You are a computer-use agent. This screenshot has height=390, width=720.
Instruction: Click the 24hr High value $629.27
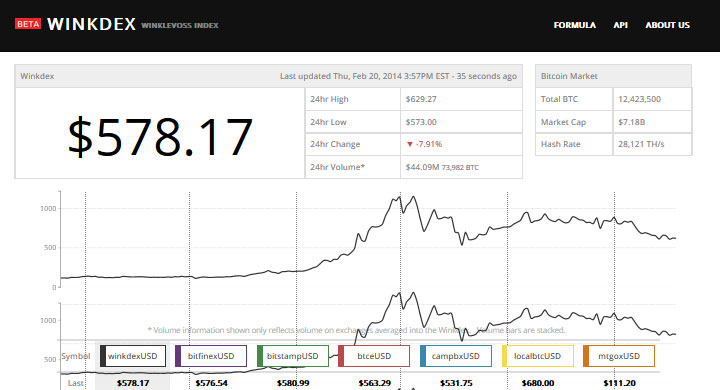tap(421, 99)
